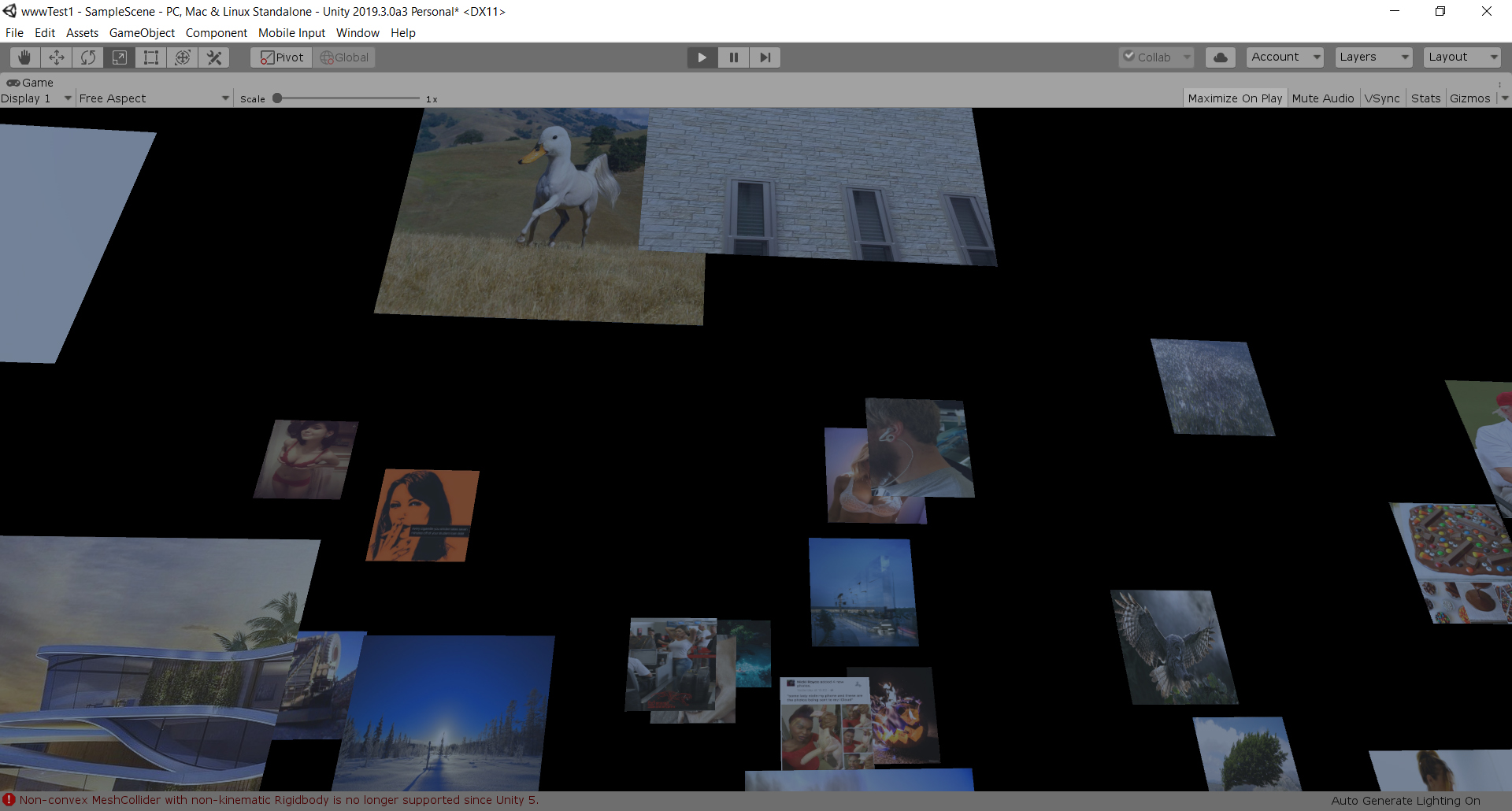Toggle VSync option
Image resolution: width=1512 pixels, height=811 pixels.
(1382, 98)
